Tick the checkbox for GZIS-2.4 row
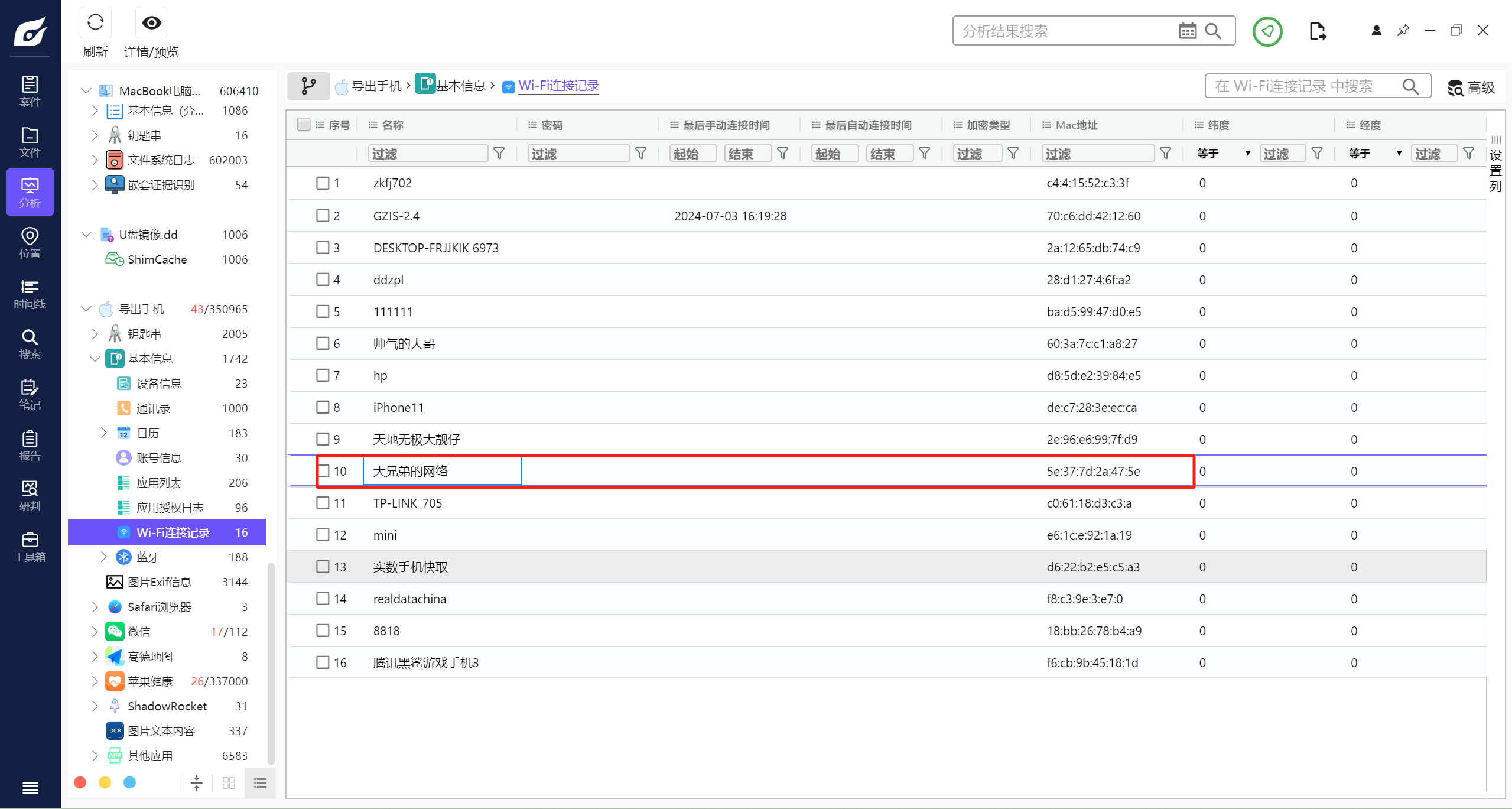Screen dimensions: 1512x809 pyautogui.click(x=323, y=216)
